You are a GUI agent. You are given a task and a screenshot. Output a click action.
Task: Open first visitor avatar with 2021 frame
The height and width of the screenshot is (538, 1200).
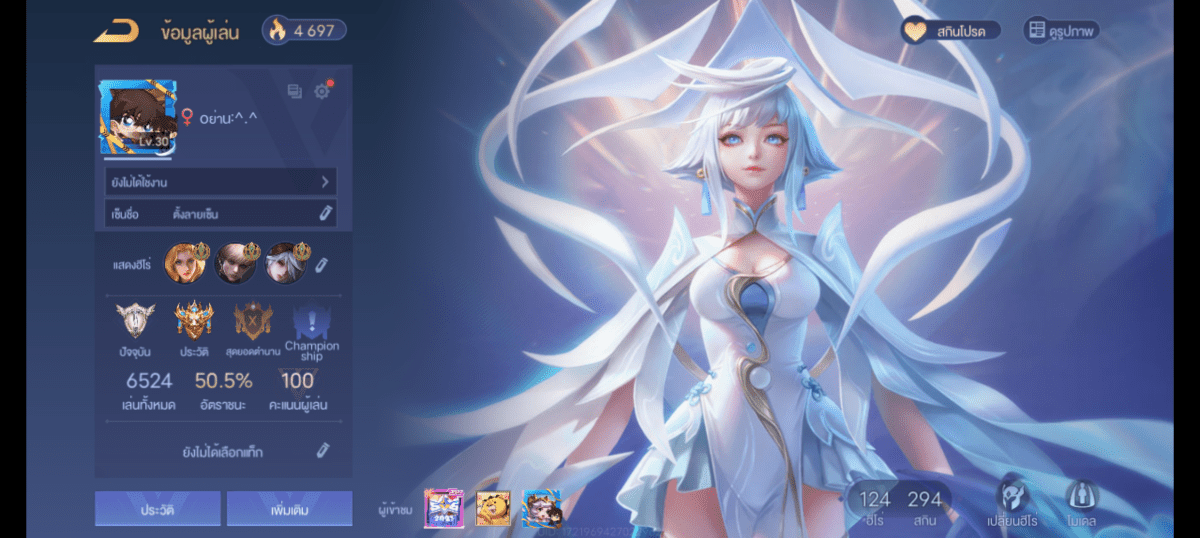click(x=444, y=509)
